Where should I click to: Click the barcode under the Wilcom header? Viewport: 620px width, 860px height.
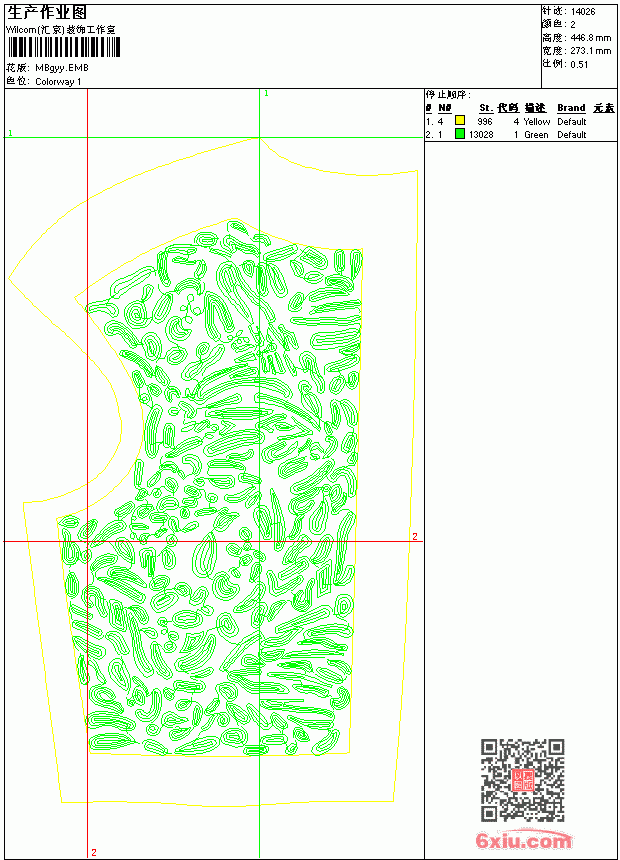point(63,47)
